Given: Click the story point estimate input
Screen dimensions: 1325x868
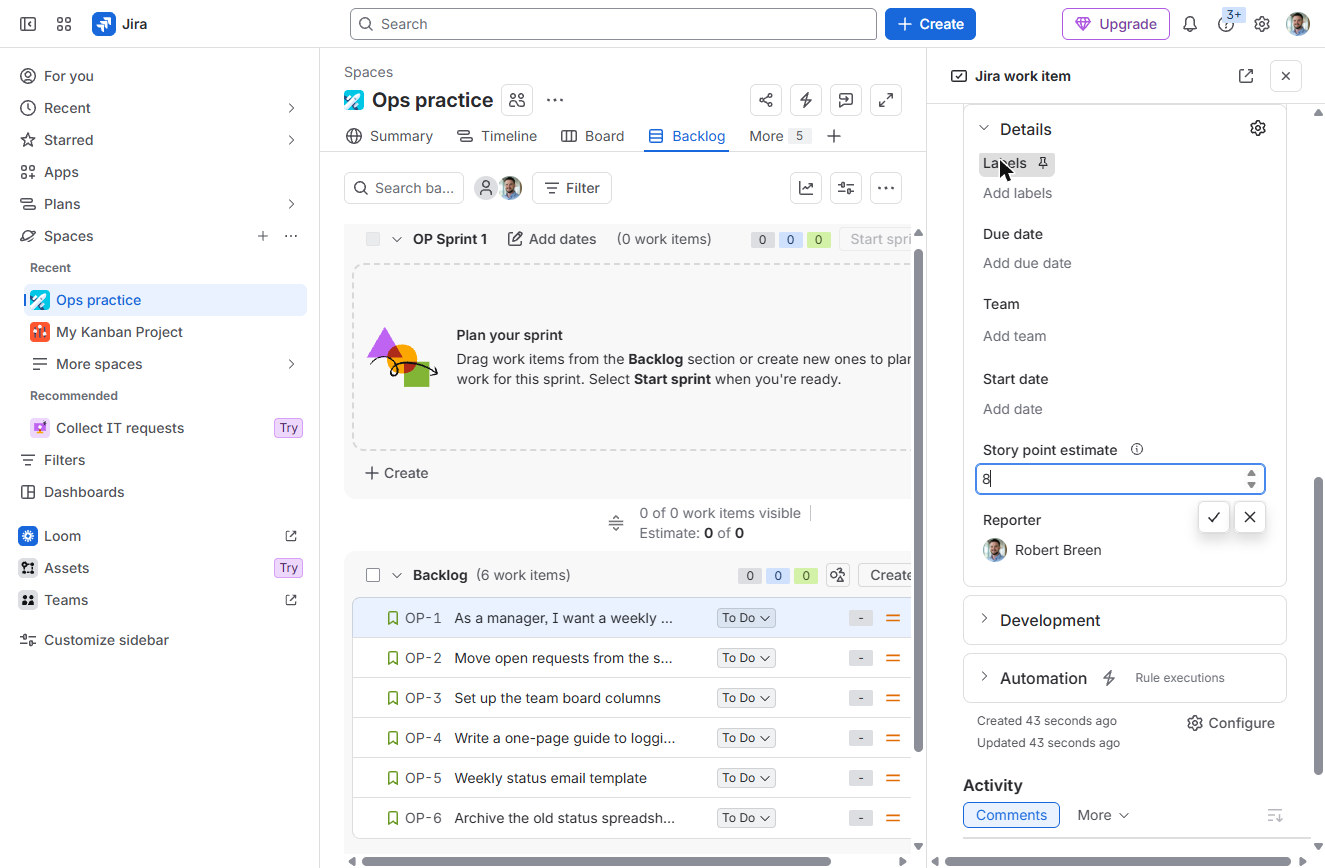Looking at the screenshot, I should coord(1120,479).
